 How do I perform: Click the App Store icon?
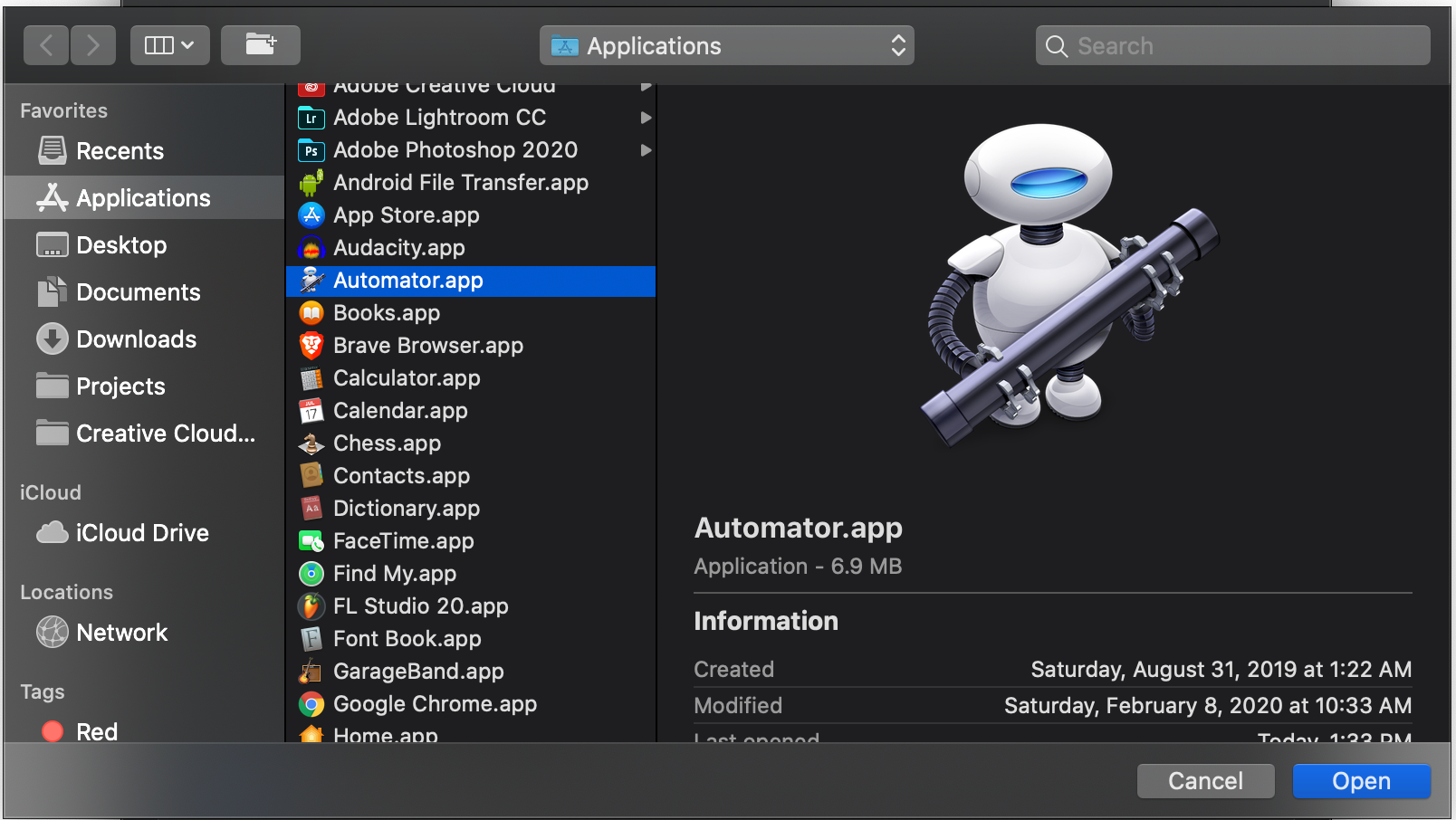coord(311,215)
